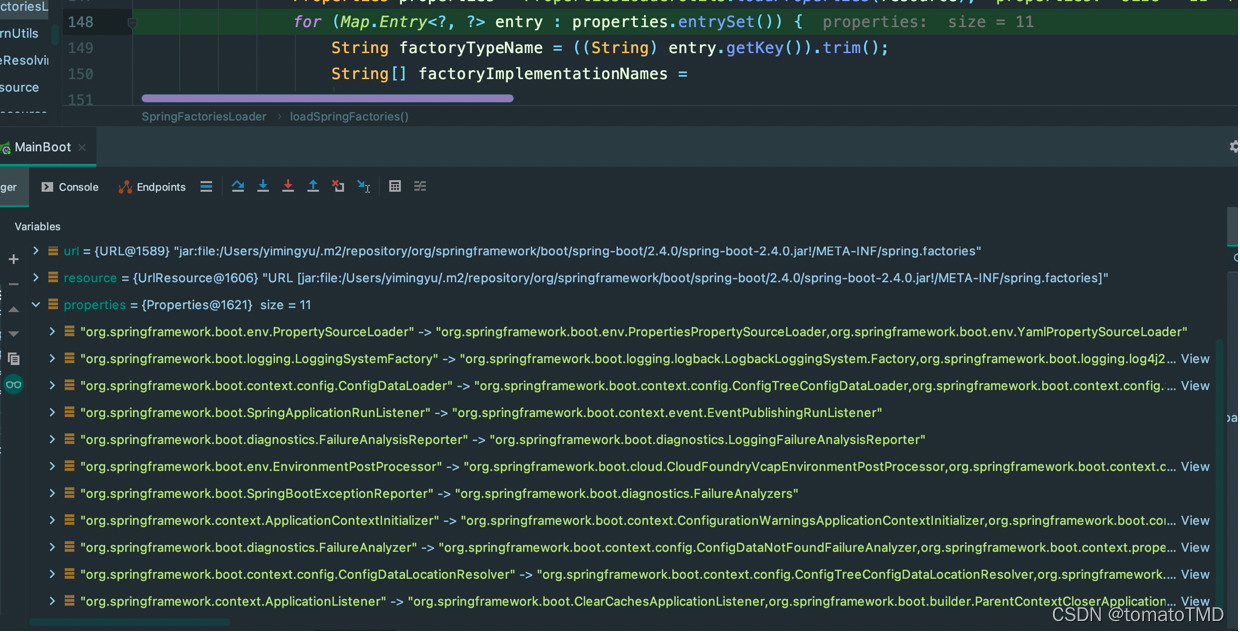Click the Step Over debugger icon
Screen dimensions: 1240x632
click(238, 187)
